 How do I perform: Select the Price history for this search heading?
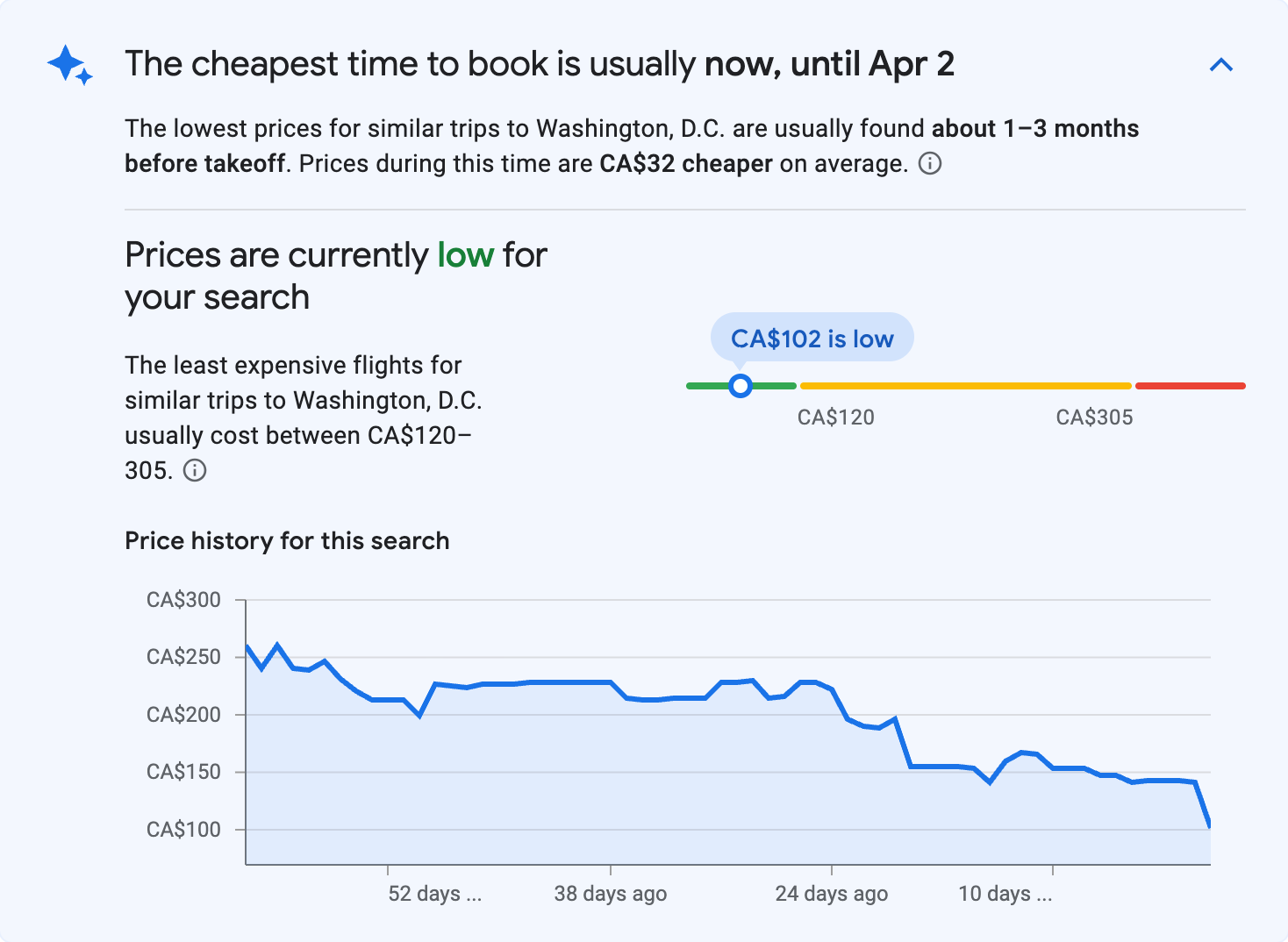287,540
